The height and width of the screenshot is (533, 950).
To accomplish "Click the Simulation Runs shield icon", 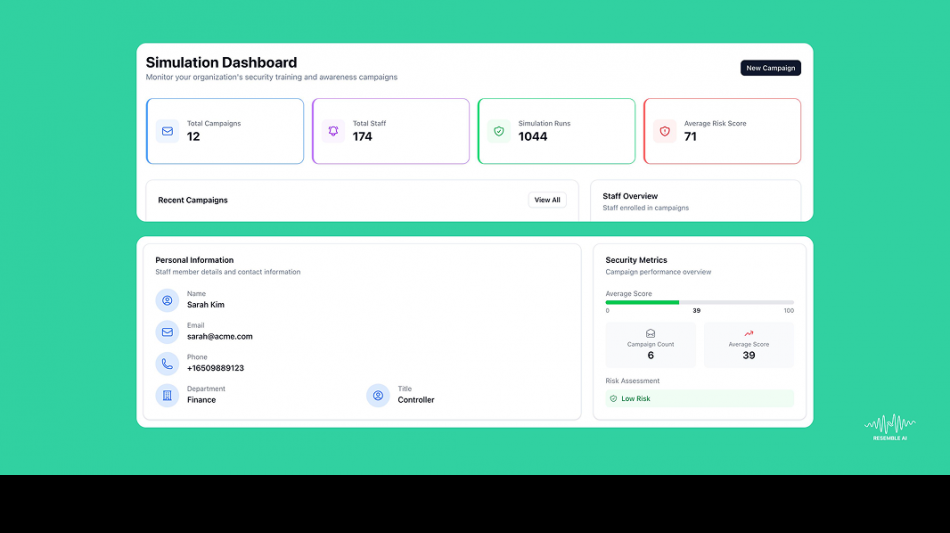I will 499,131.
